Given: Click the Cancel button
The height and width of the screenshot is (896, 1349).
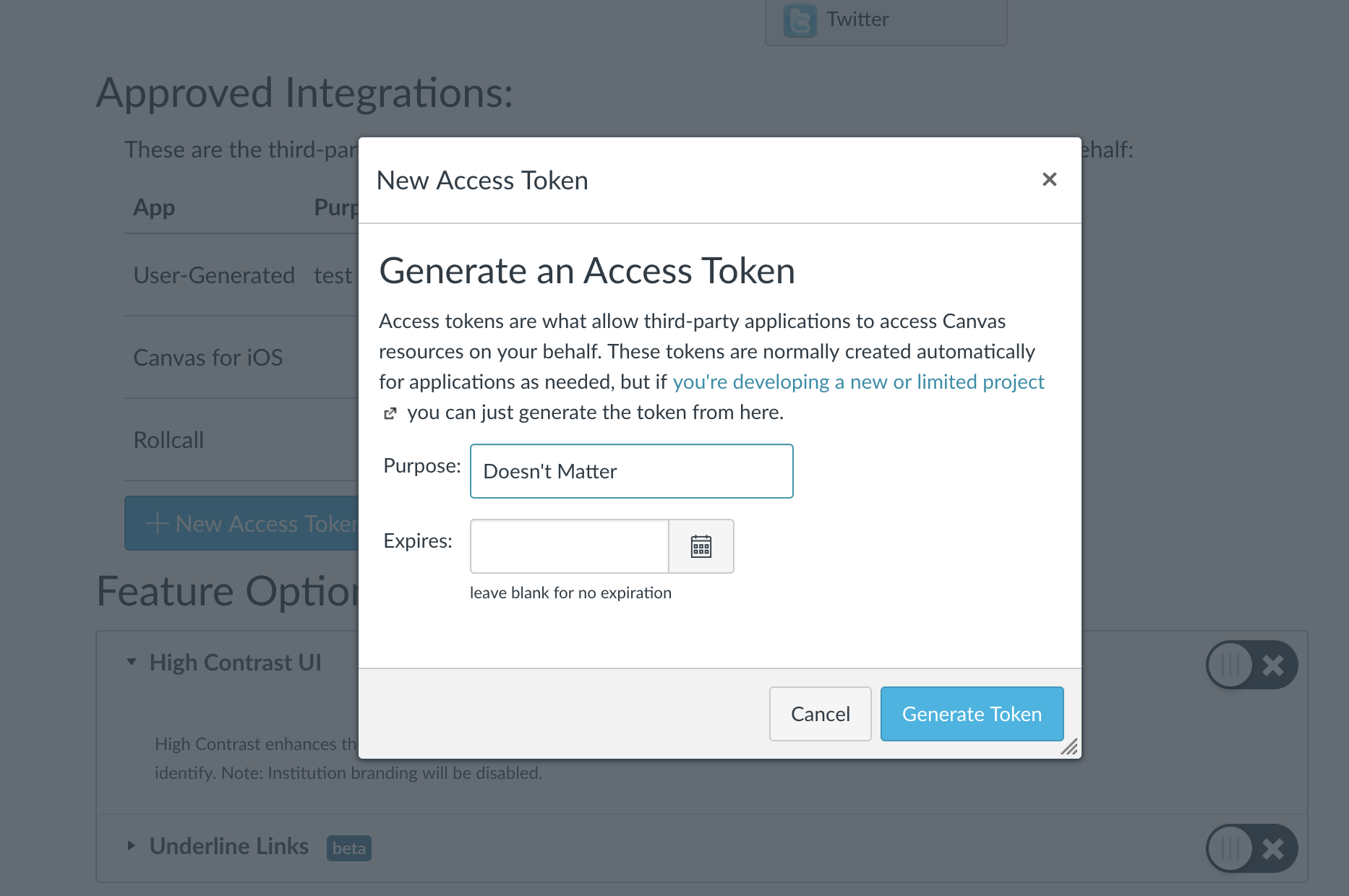Looking at the screenshot, I should 820,714.
